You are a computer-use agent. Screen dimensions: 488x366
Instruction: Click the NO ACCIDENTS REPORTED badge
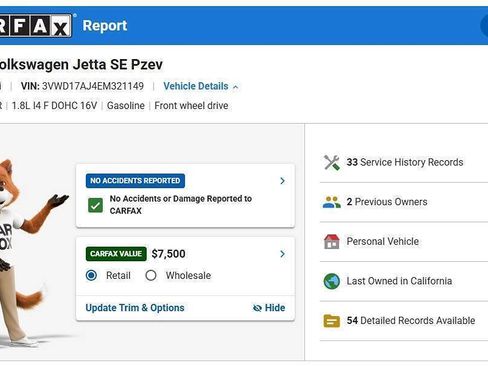point(135,181)
